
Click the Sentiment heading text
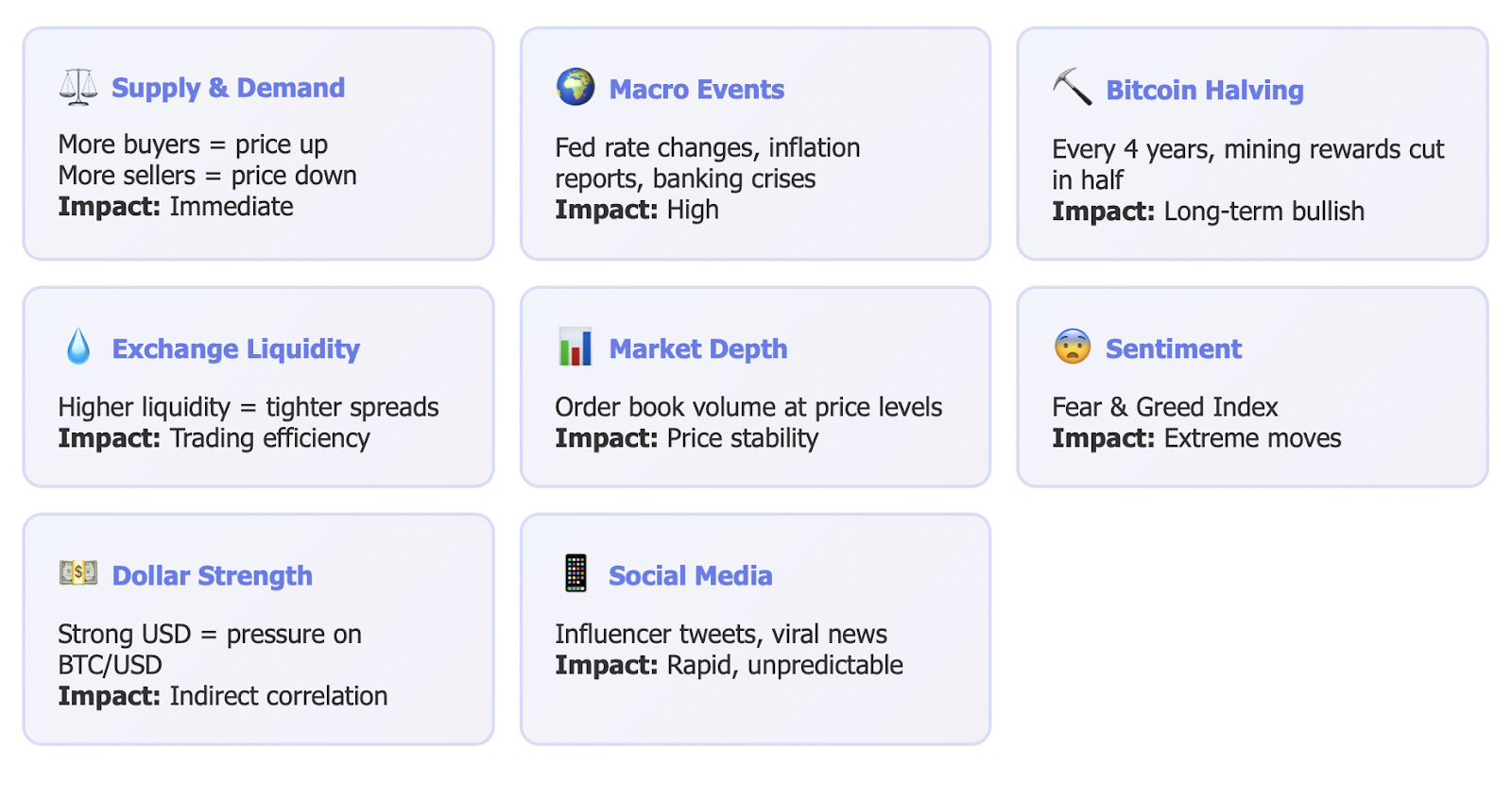pos(1173,349)
